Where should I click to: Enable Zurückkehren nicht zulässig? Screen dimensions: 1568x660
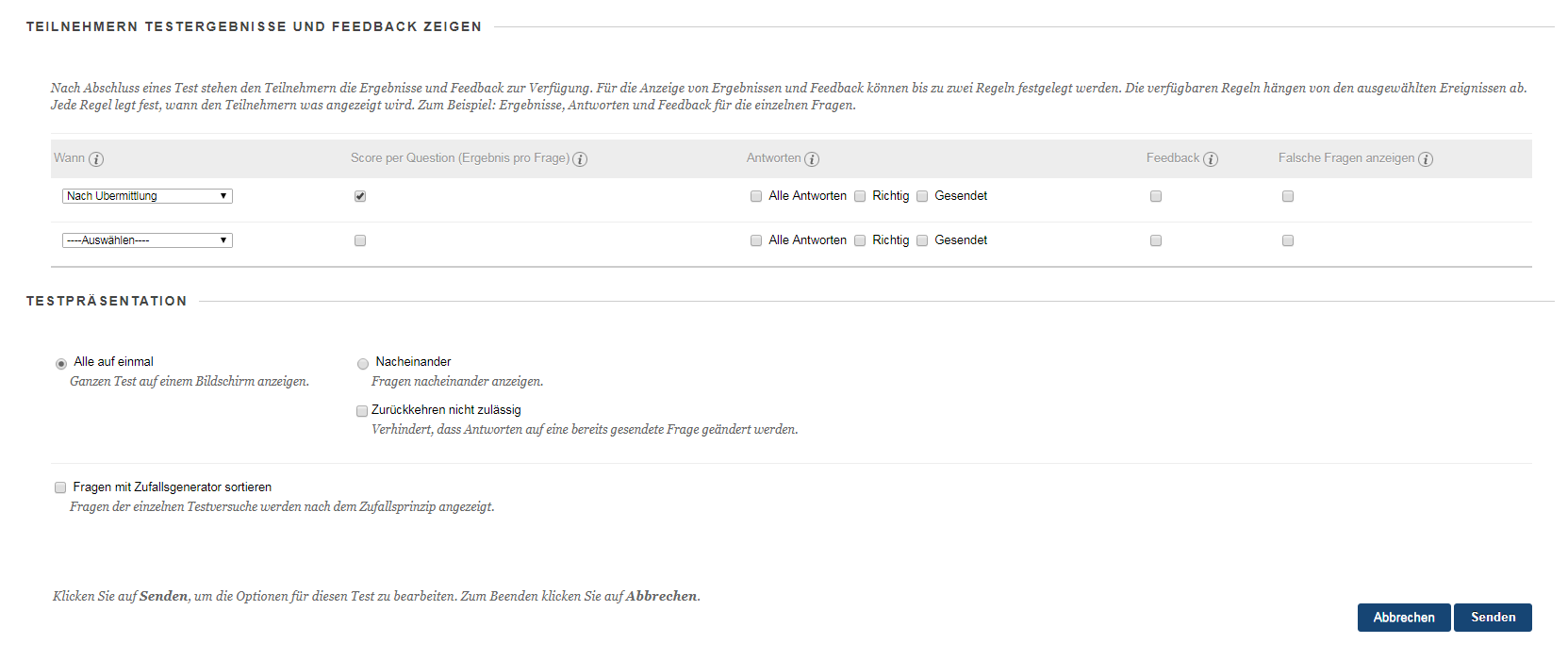click(x=362, y=411)
